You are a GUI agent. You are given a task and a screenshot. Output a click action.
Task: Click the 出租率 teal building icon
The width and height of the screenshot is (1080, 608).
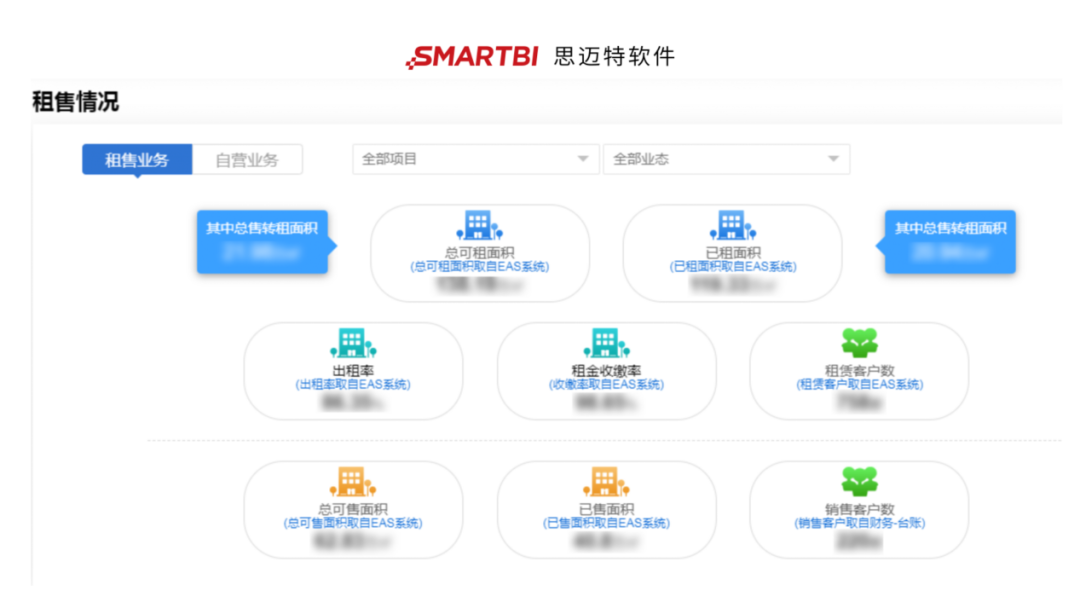point(353,343)
